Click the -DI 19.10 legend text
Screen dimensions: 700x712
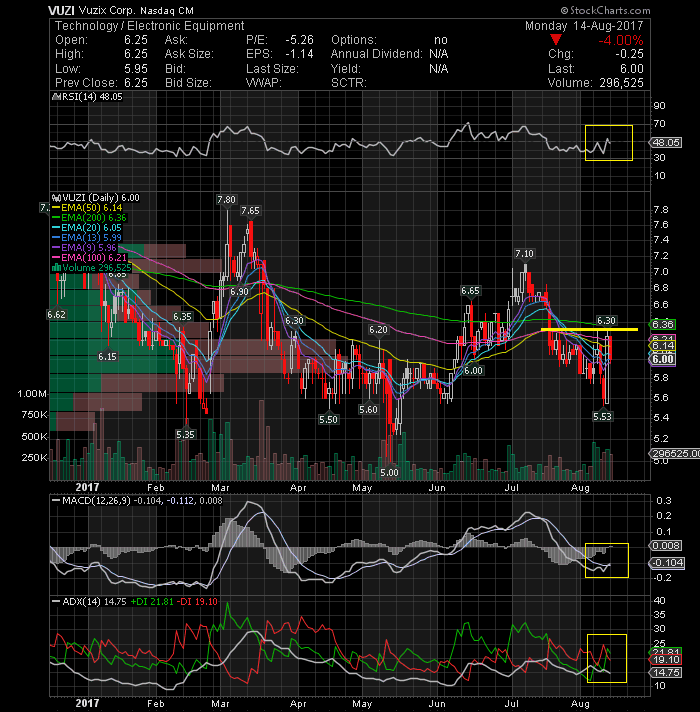pyautogui.click(x=197, y=602)
